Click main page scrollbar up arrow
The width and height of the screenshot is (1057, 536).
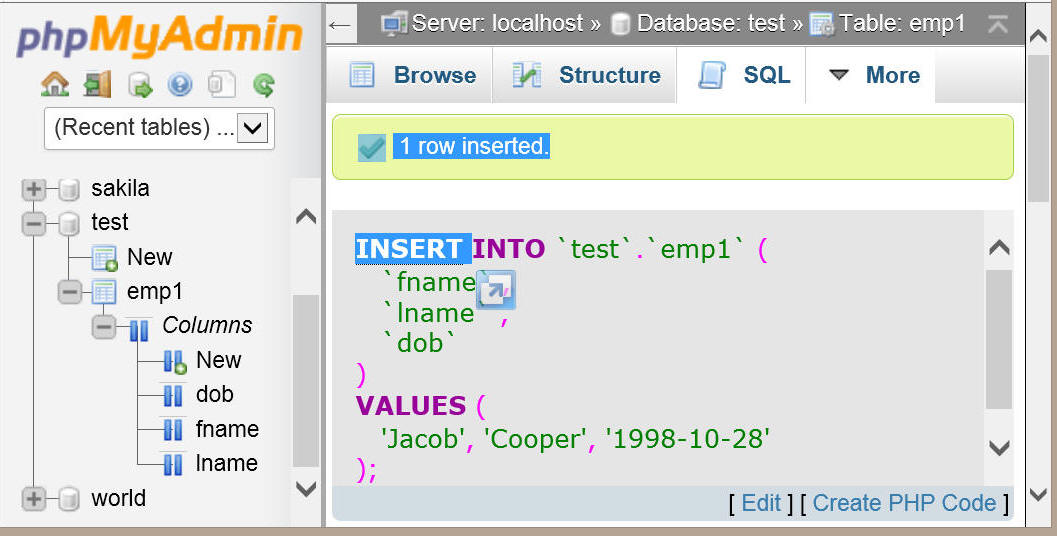point(1038,37)
